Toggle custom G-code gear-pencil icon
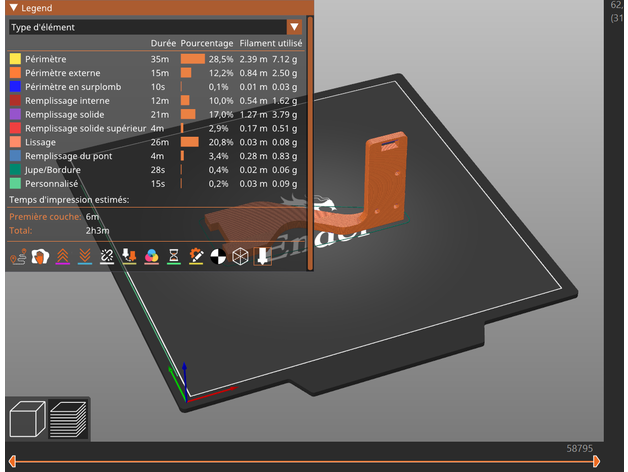This screenshot has height=472, width=628. tap(195, 256)
